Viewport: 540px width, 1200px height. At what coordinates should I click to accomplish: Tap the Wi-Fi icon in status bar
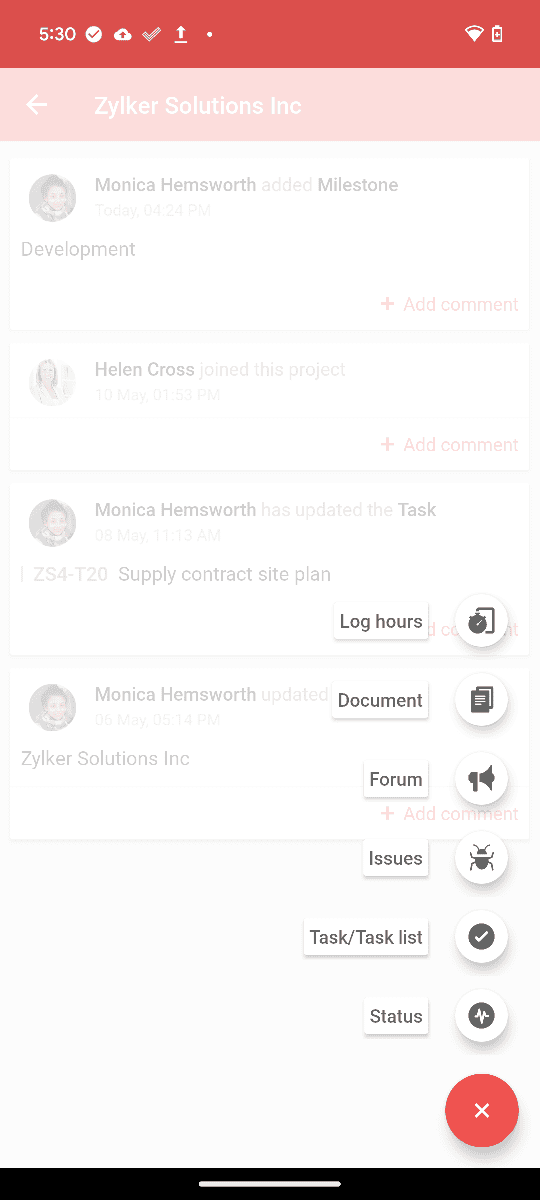point(474,34)
